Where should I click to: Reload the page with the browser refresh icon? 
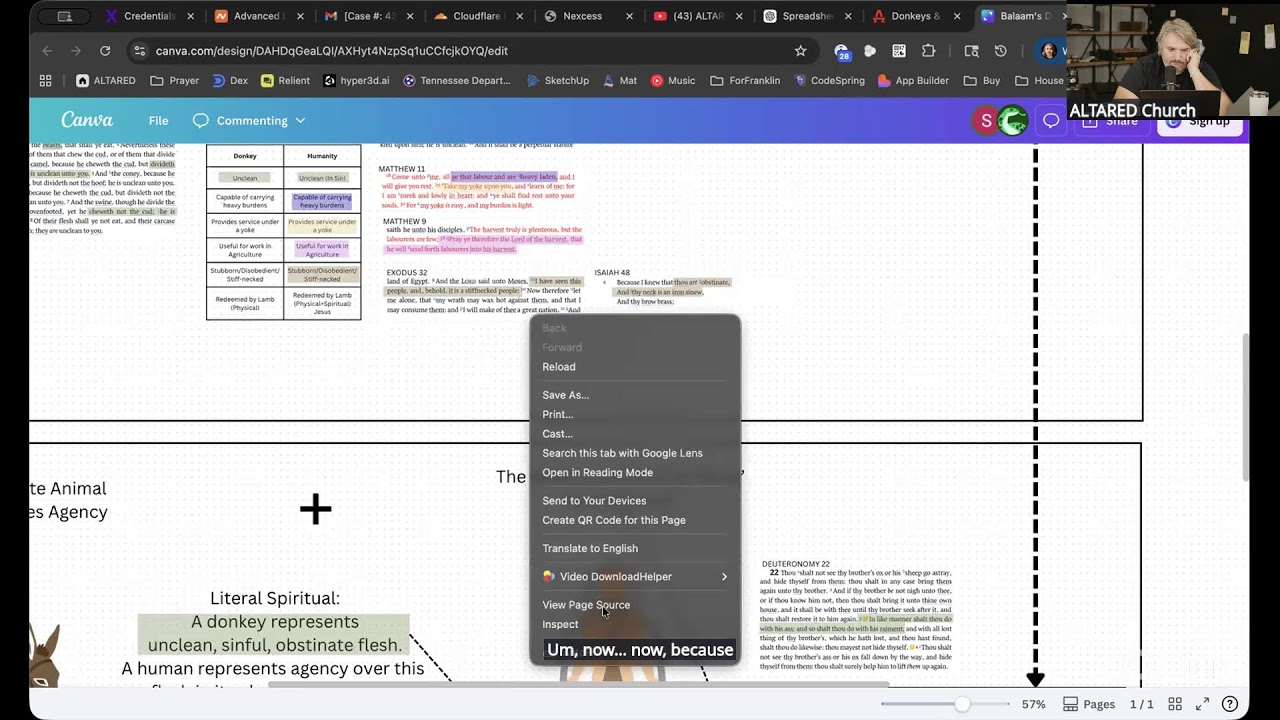[105, 51]
